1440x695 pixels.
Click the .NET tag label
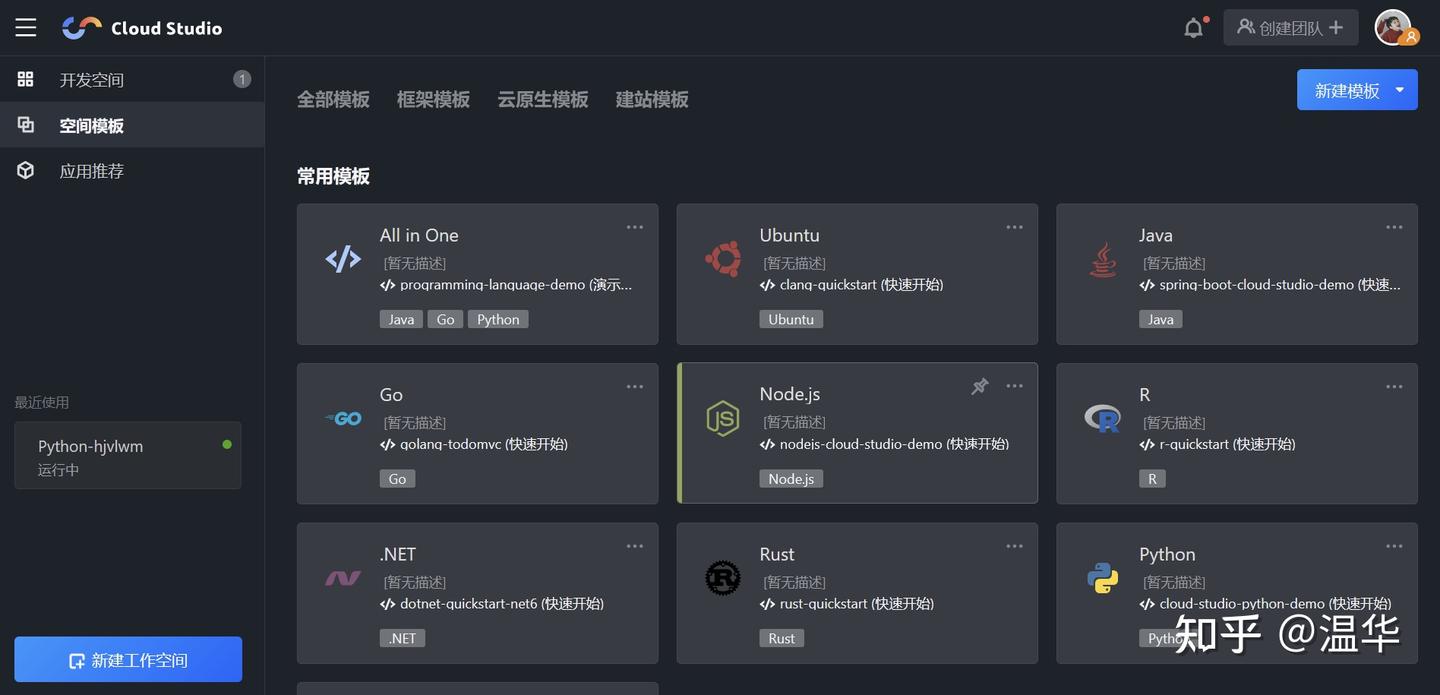pyautogui.click(x=402, y=638)
